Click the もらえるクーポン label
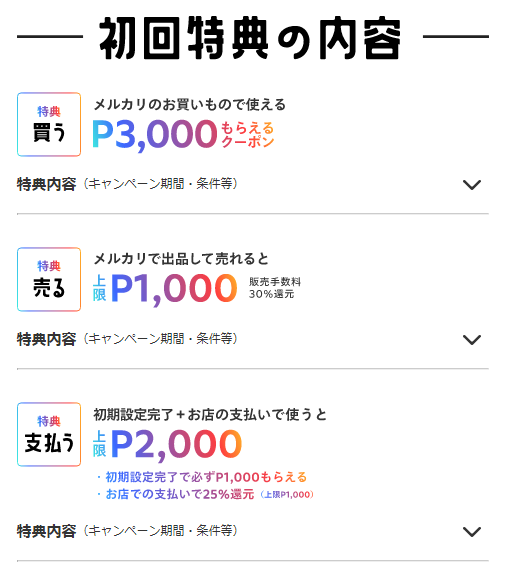The width and height of the screenshot is (506, 579). (247, 135)
